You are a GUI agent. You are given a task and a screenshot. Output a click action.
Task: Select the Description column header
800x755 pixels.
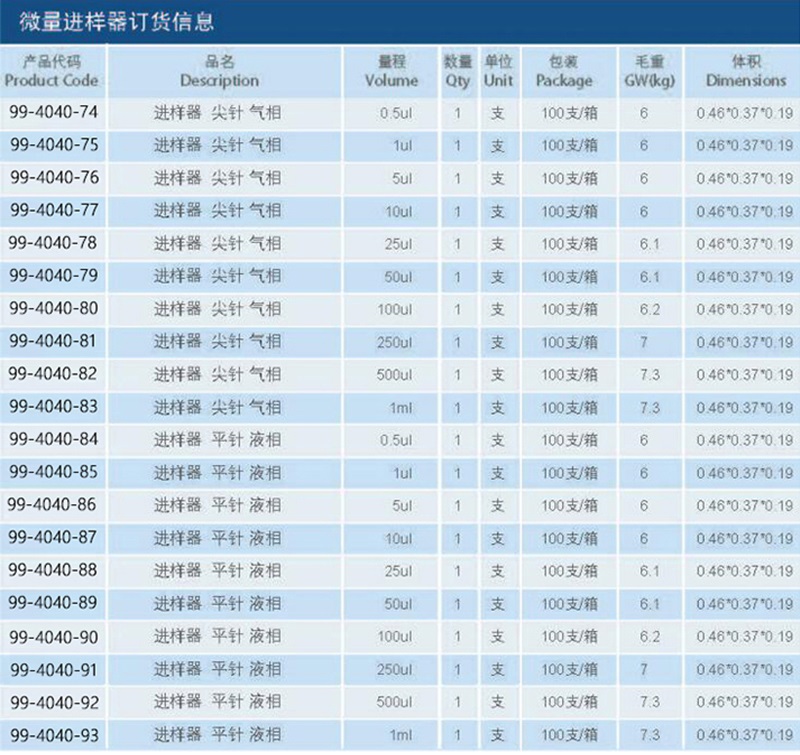[x=218, y=71]
